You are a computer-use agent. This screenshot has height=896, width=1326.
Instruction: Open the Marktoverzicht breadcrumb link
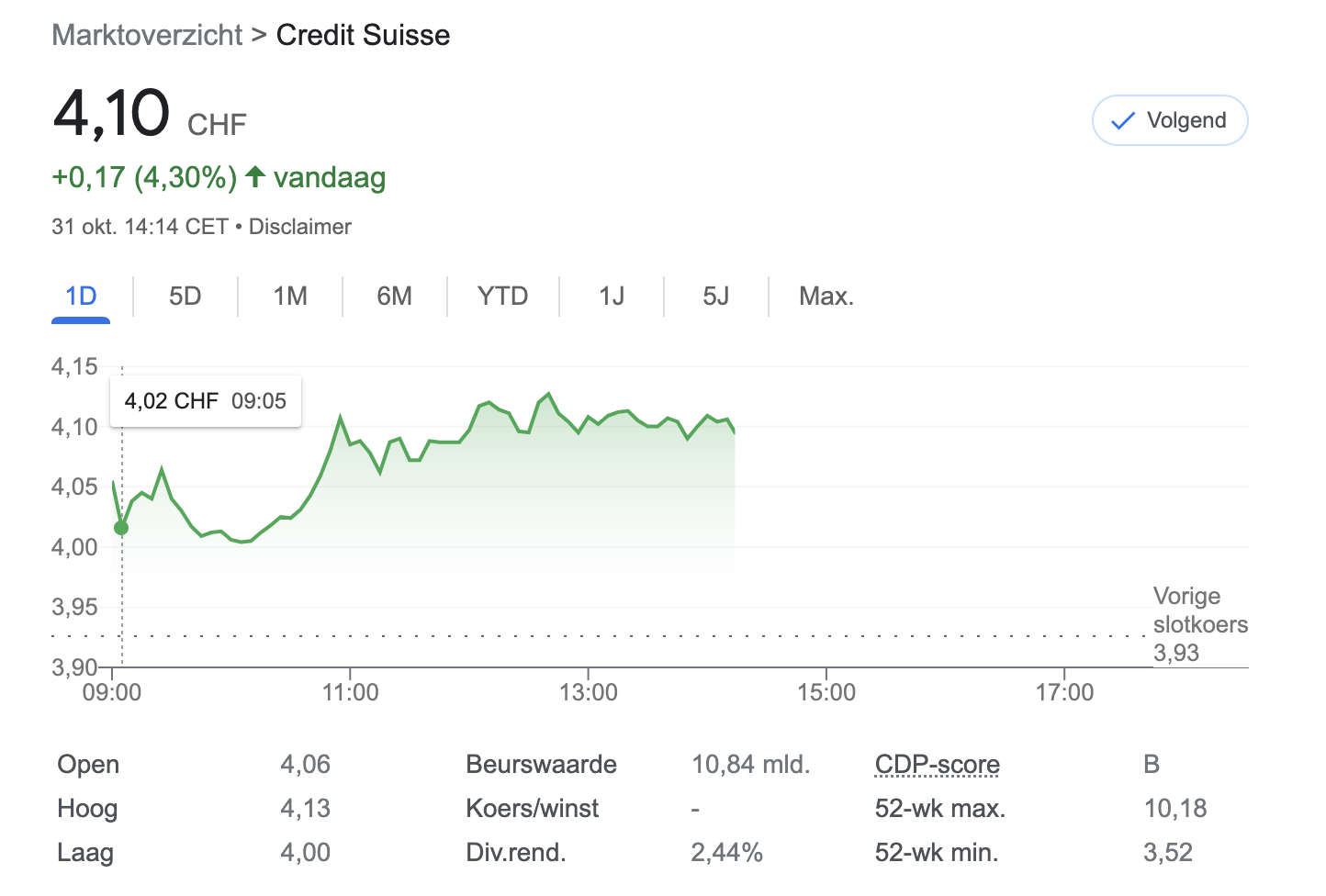[x=147, y=35]
